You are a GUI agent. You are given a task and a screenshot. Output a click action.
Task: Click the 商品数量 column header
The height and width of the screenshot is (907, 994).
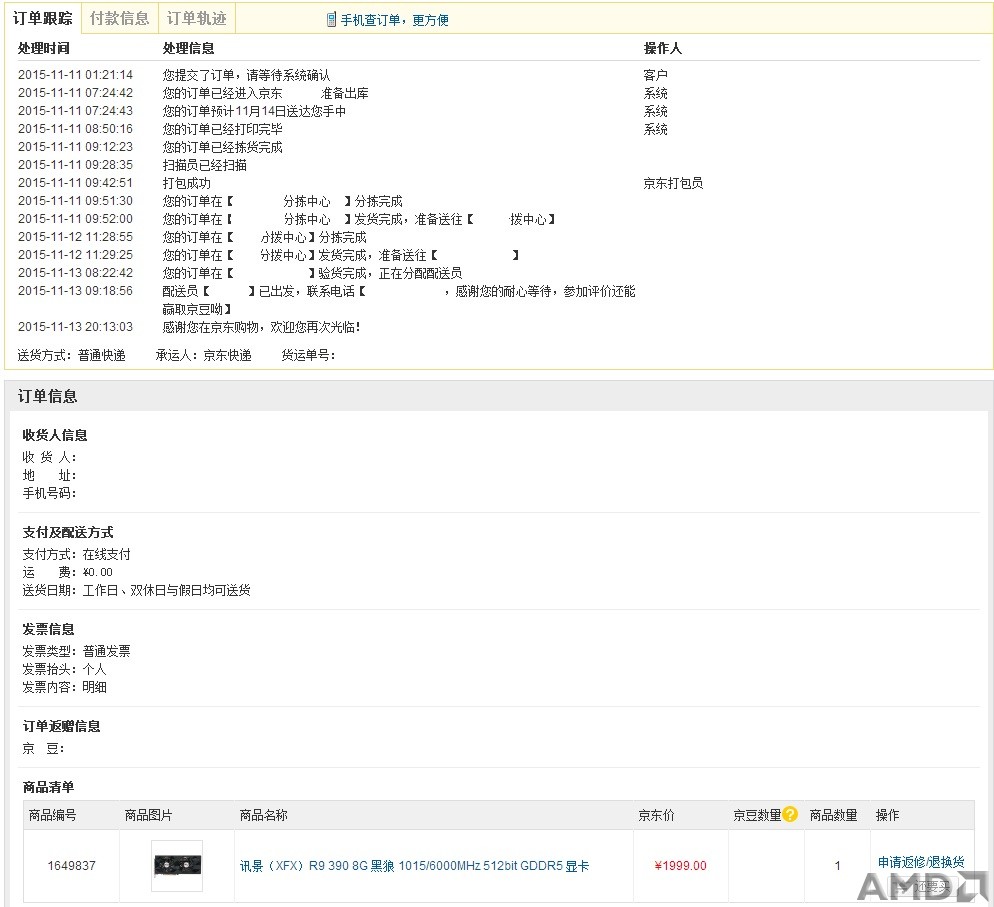click(x=834, y=816)
